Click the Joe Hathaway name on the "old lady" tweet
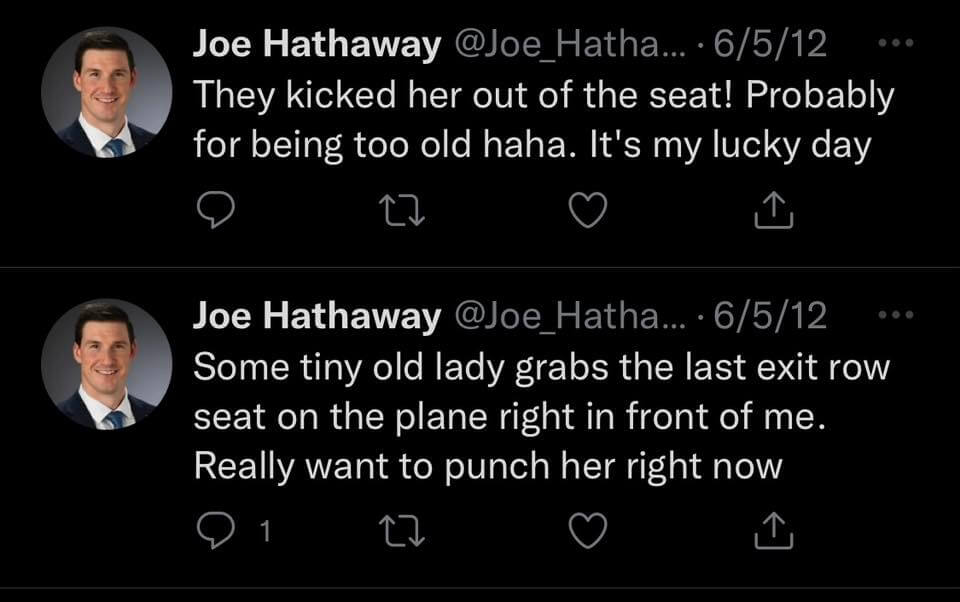 tap(317, 315)
